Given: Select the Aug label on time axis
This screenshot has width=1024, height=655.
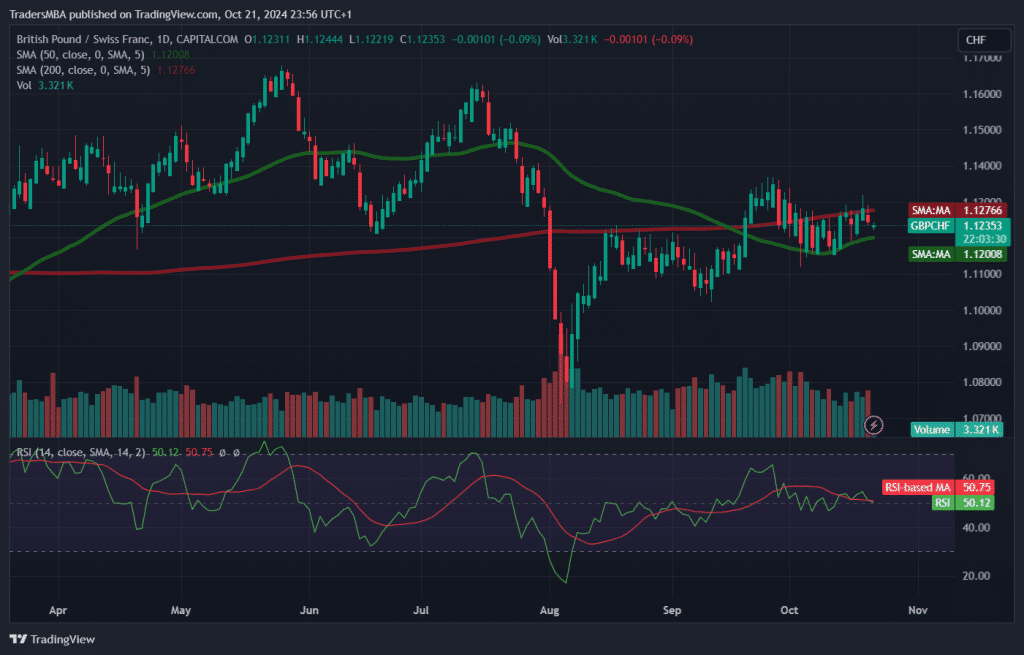Looking at the screenshot, I should (548, 608).
